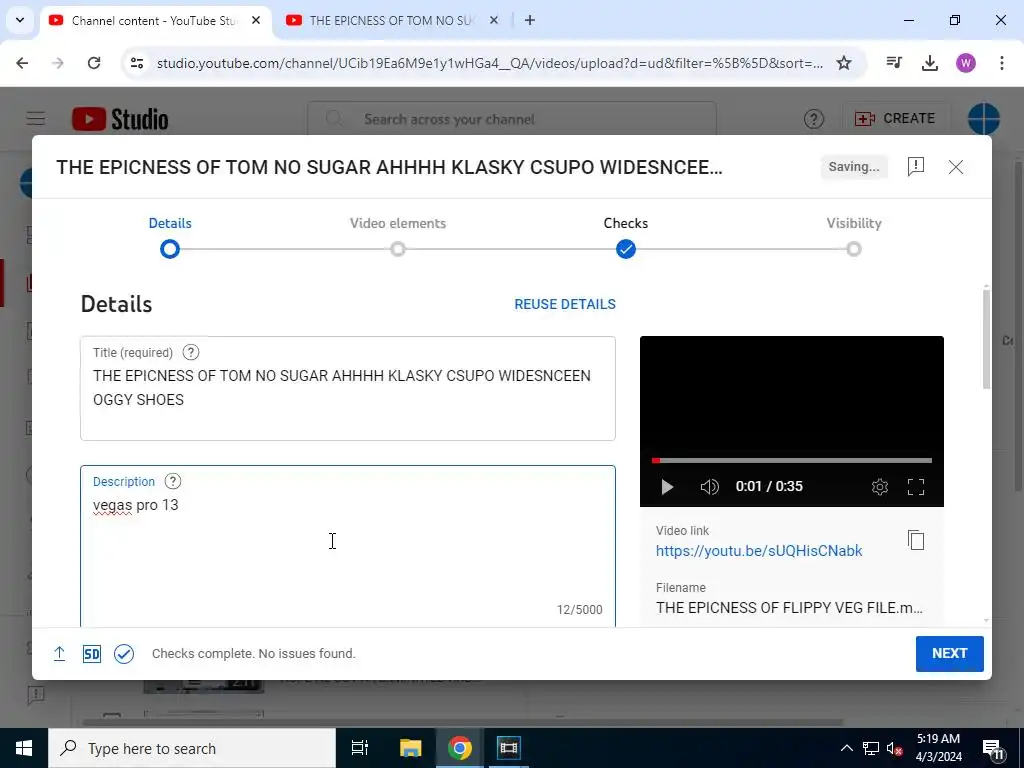Viewport: 1024px width, 768px height.
Task: Click REUSE DETAILS
Action: click(x=565, y=304)
